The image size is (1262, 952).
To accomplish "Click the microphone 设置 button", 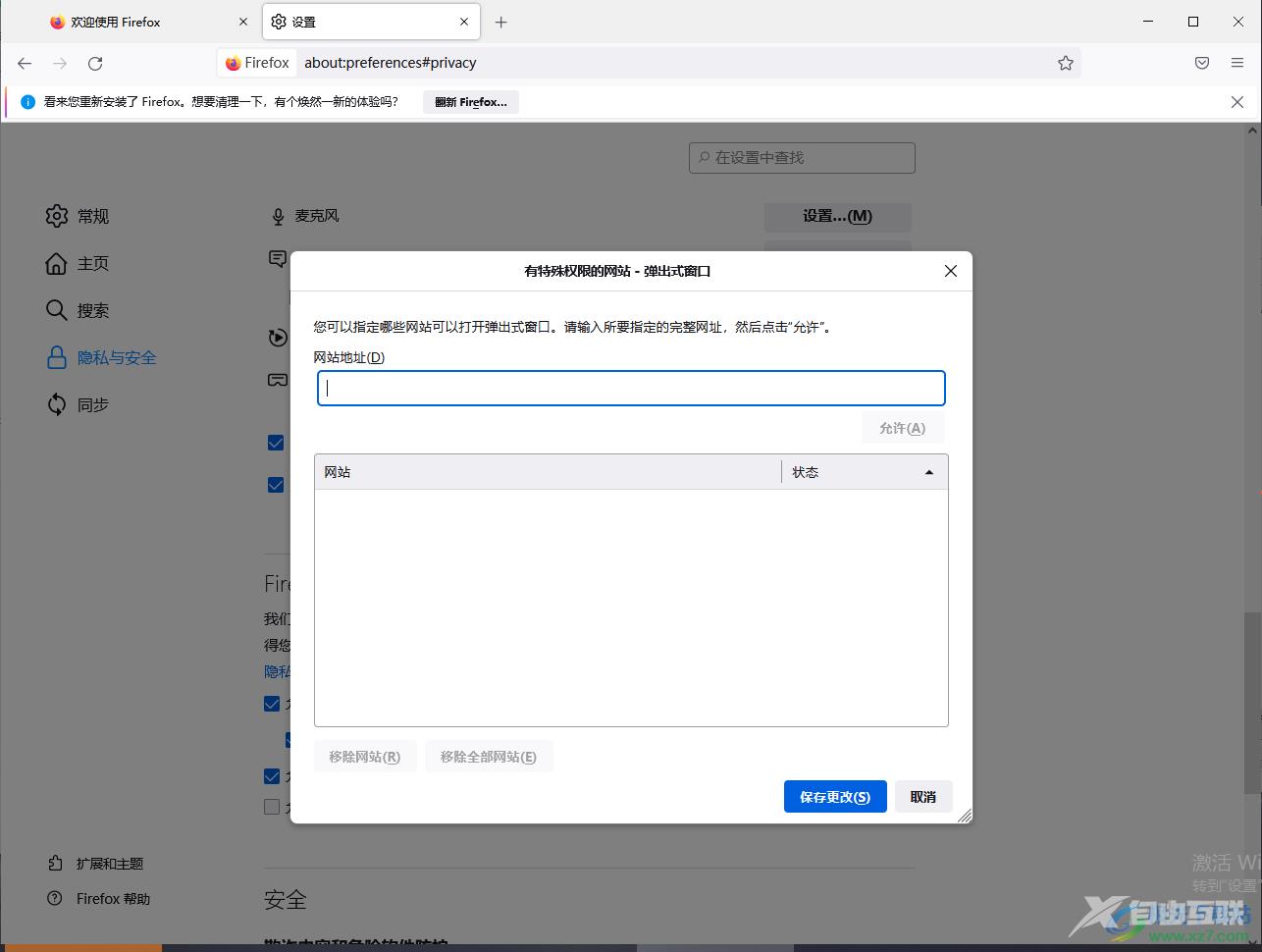I will [x=837, y=216].
